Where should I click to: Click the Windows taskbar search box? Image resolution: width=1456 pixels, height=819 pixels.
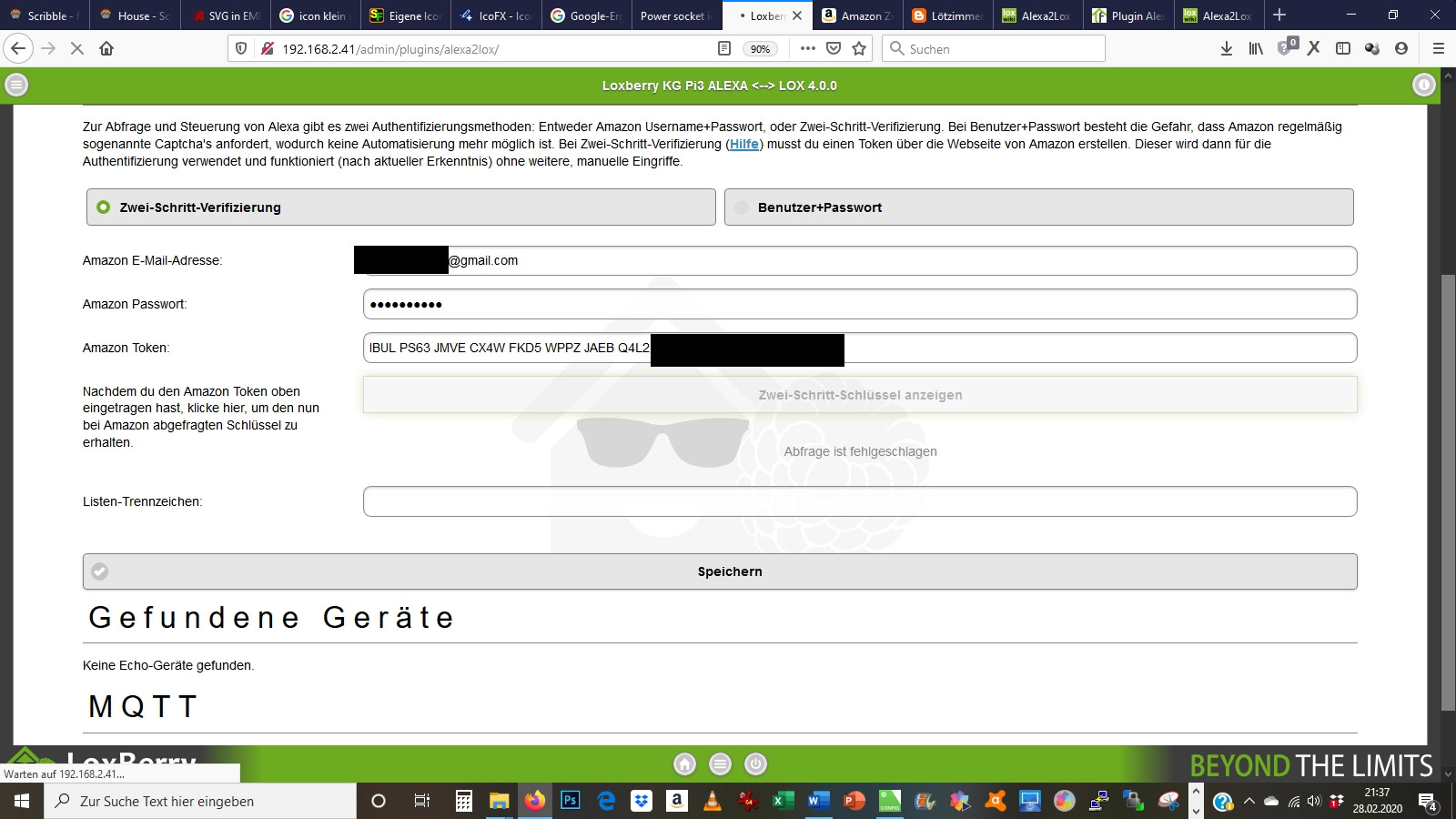tap(200, 801)
